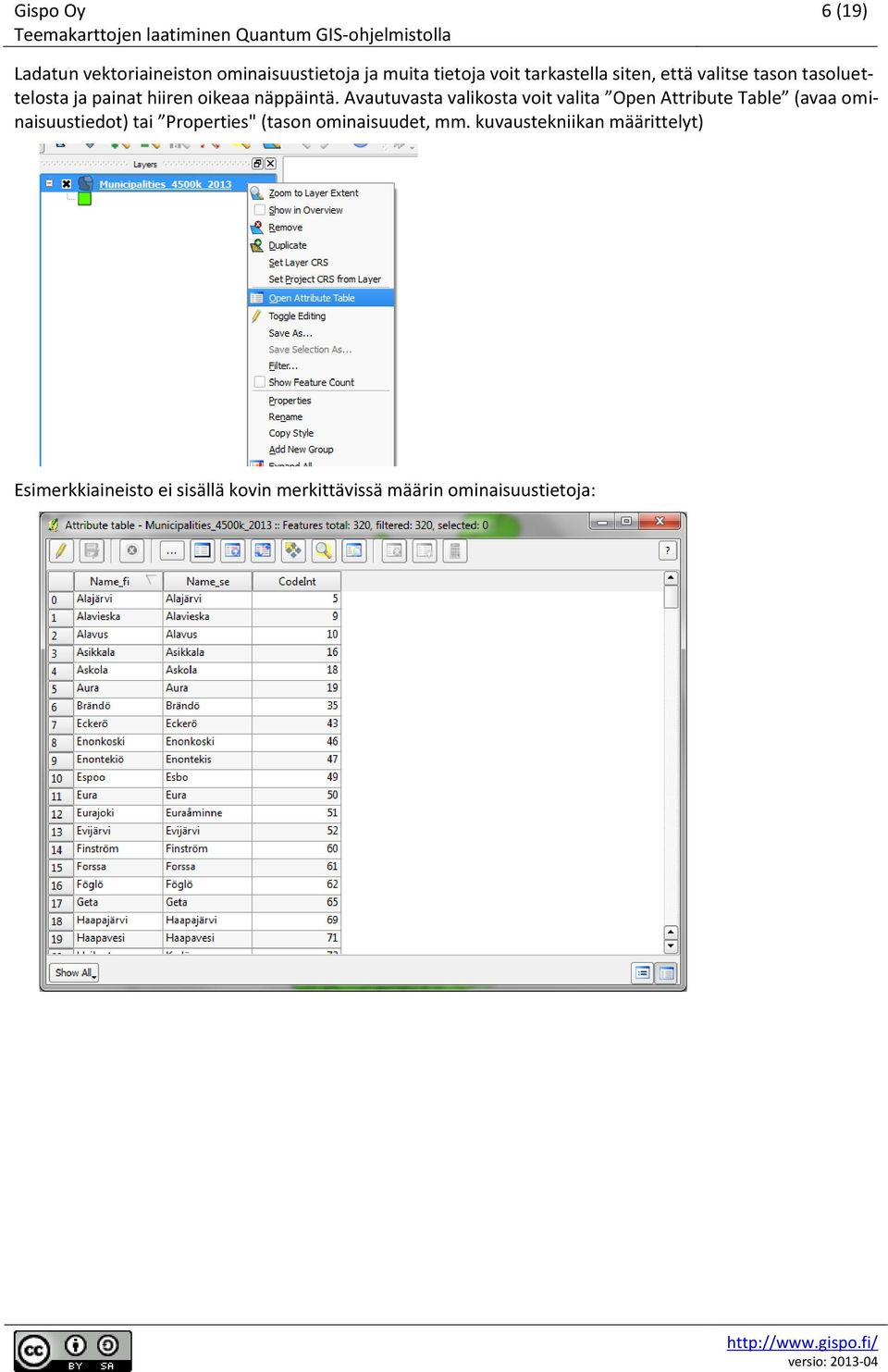
Task: Click the Invert Selection icon
Action: pyautogui.click(x=263, y=550)
